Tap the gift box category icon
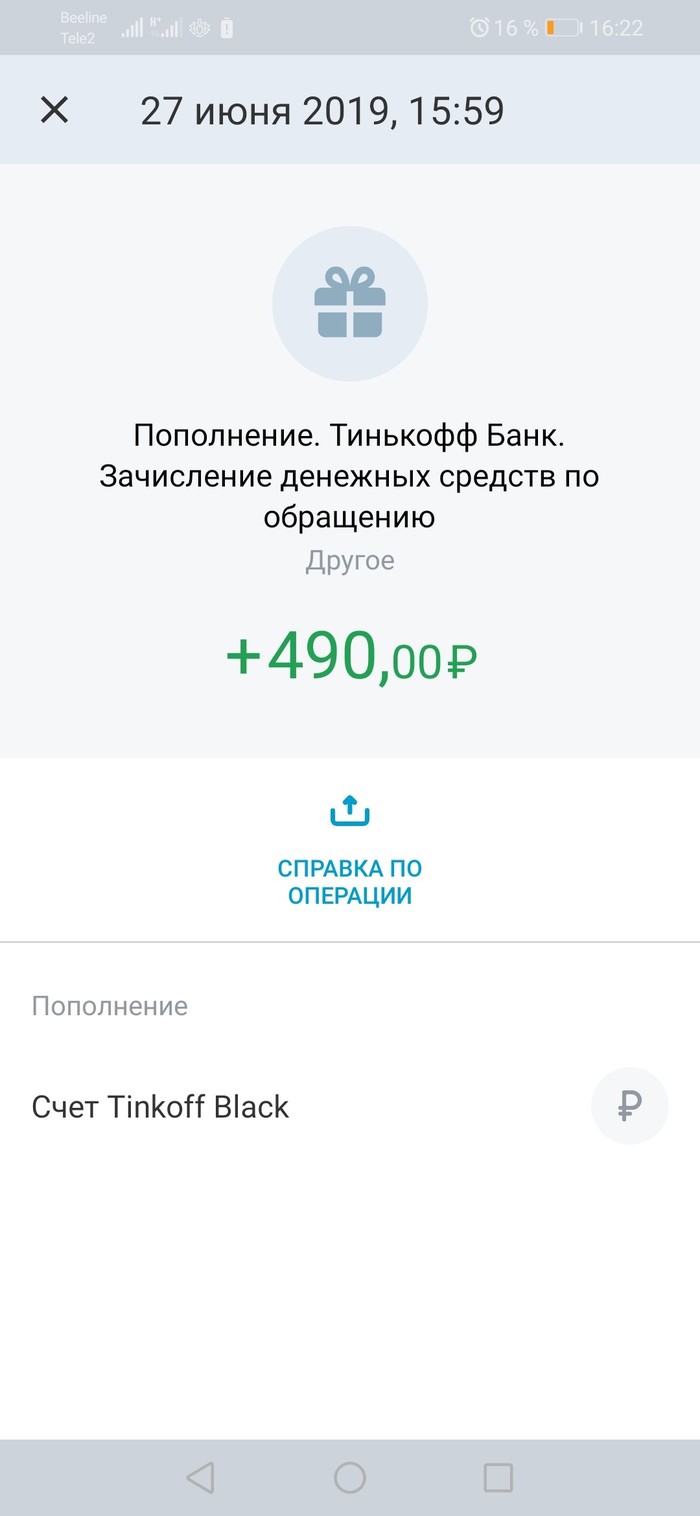This screenshot has height=1516, width=700. (x=349, y=301)
